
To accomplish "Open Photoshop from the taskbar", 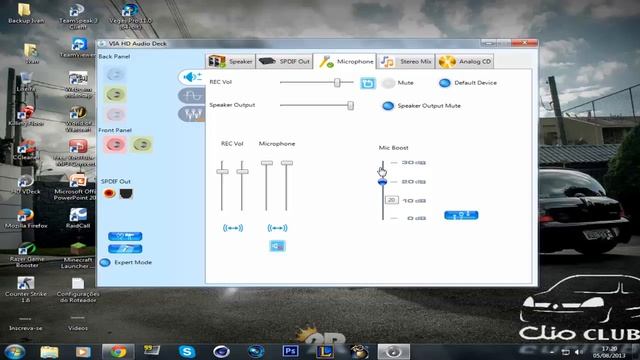I will 290,351.
